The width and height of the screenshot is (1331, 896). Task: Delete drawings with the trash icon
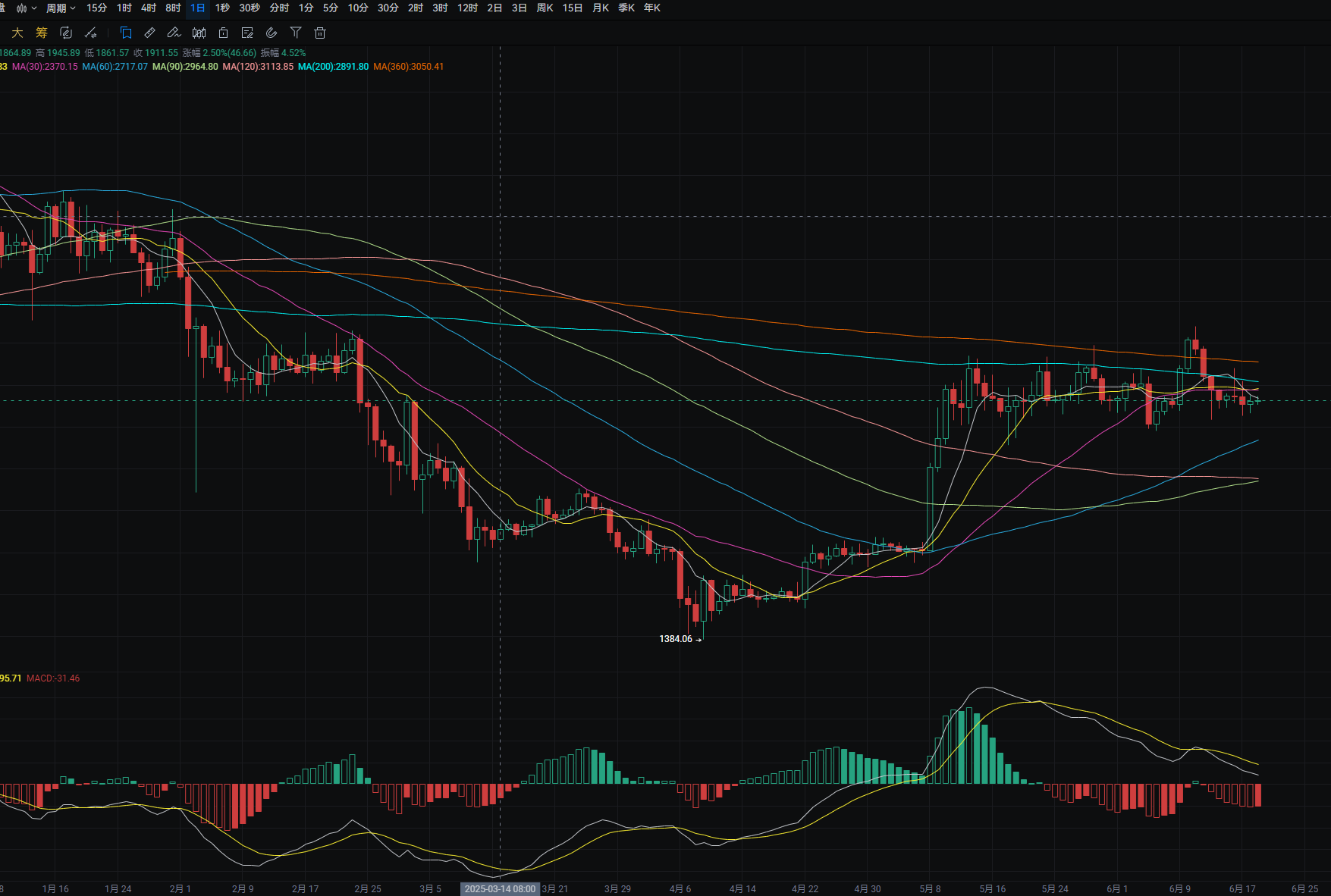(x=320, y=33)
